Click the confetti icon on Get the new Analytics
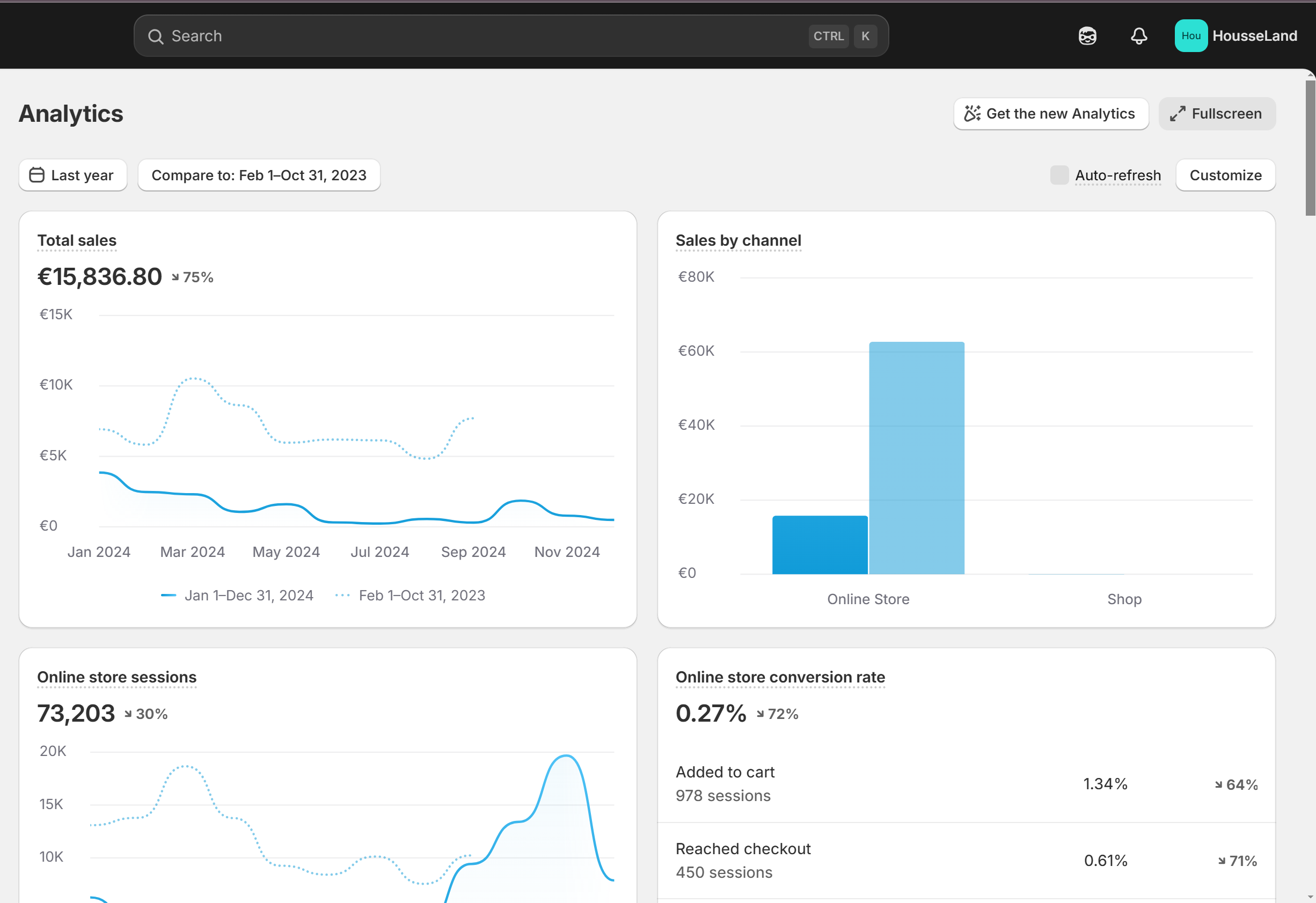 [x=973, y=114]
